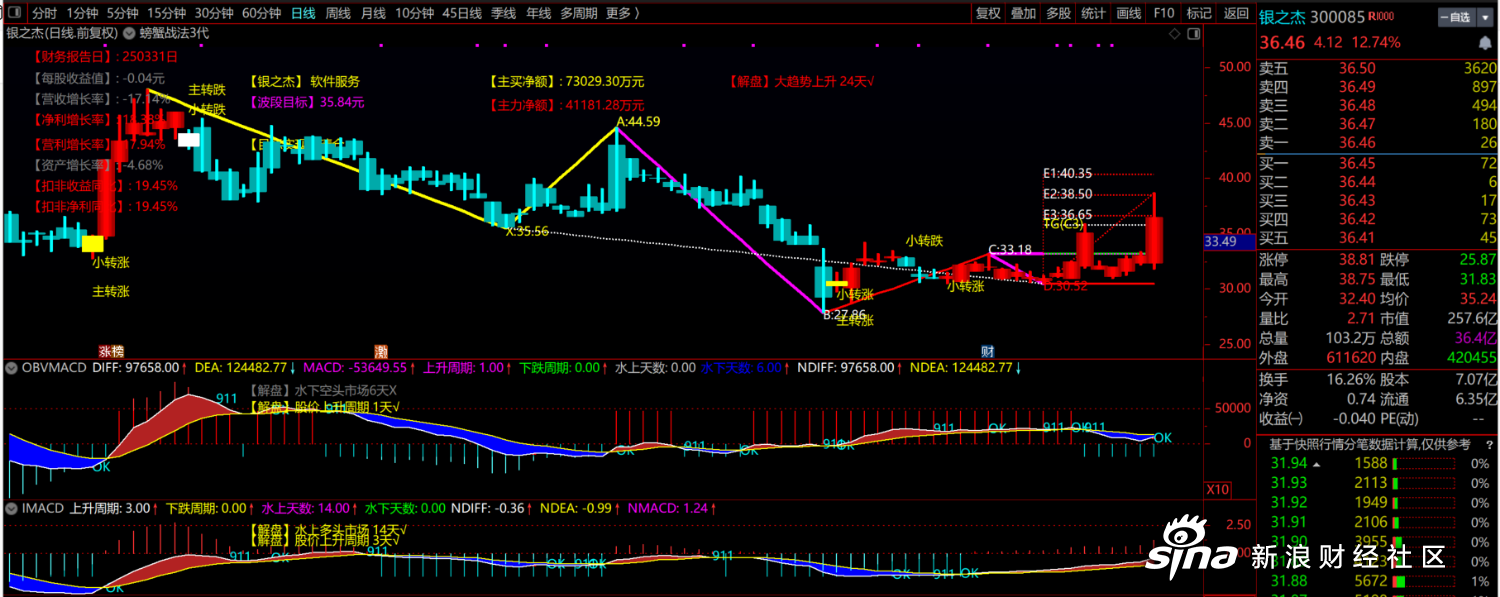Click the 【波段目标】35.84元 label
This screenshot has height=597, width=1500.
click(307, 102)
